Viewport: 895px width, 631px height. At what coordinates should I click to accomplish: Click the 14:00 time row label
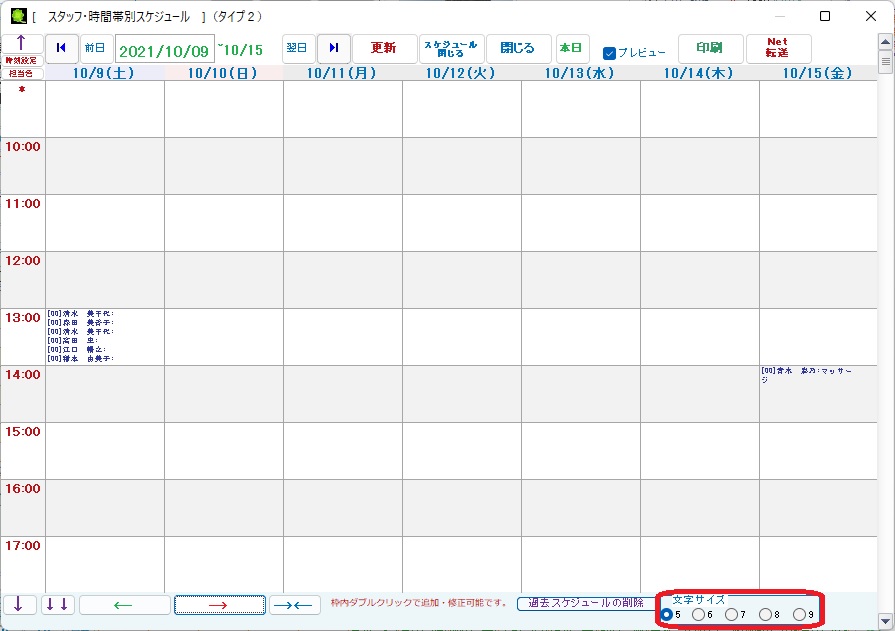click(x=23, y=375)
